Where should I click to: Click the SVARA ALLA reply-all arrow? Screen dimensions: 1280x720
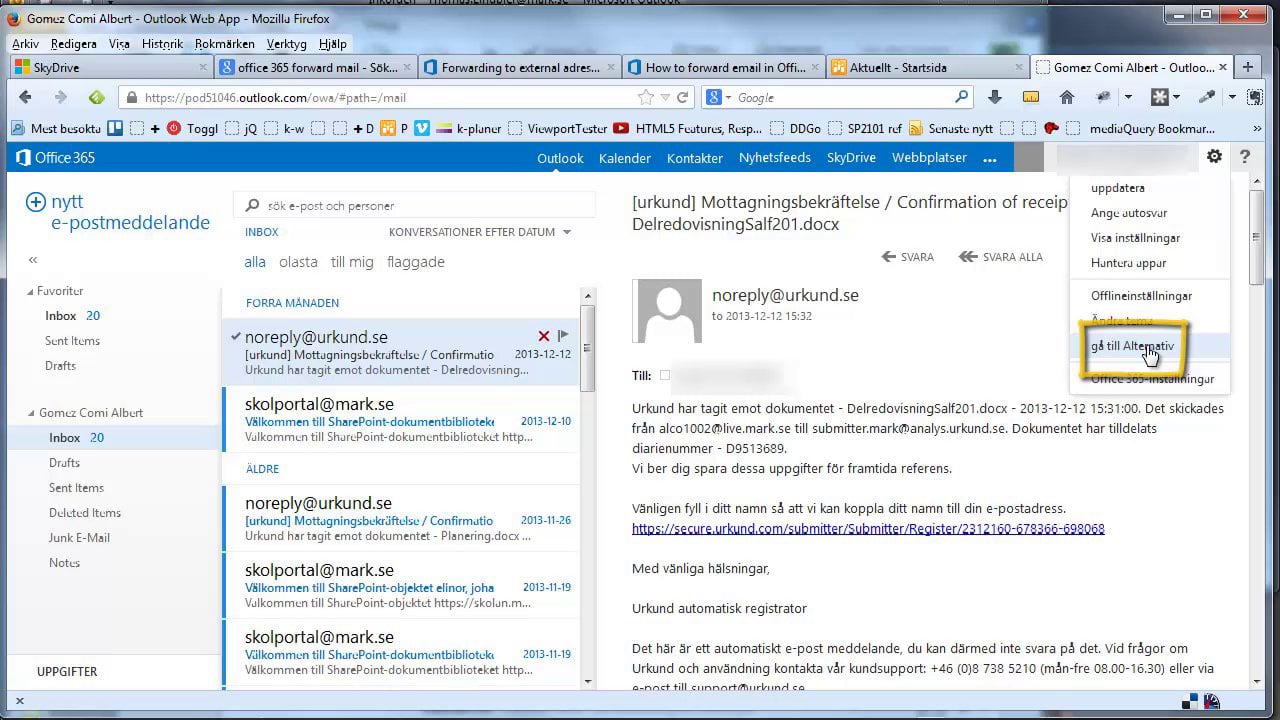click(x=967, y=257)
